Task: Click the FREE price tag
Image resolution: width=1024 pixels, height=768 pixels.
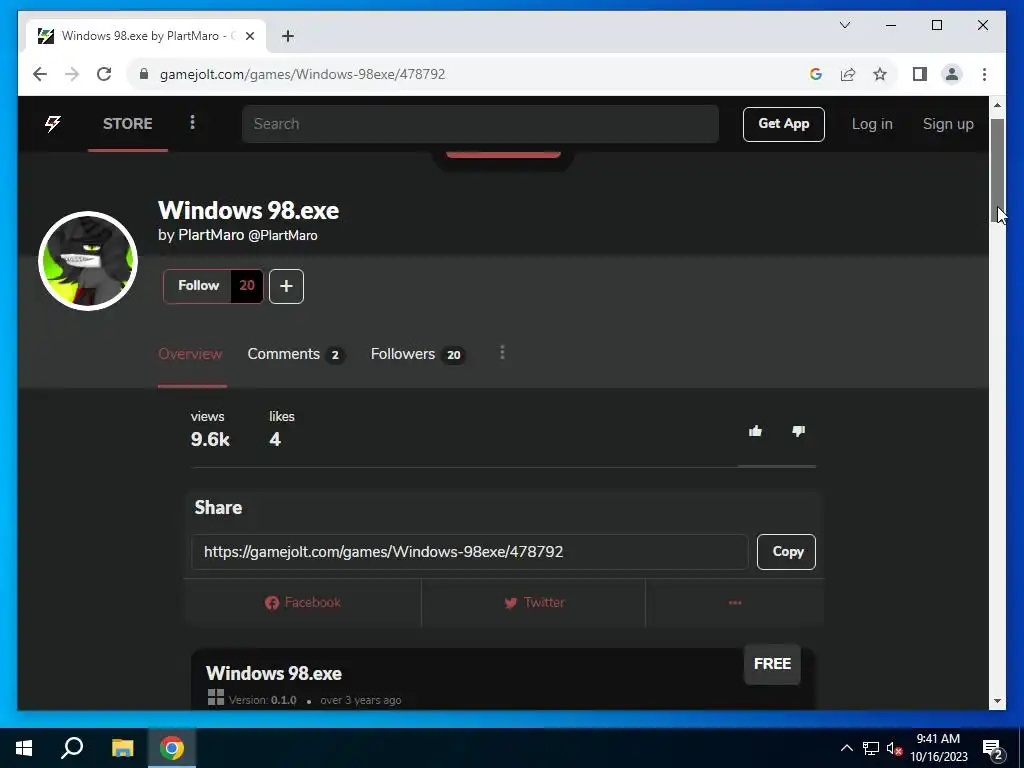Action: tap(772, 664)
